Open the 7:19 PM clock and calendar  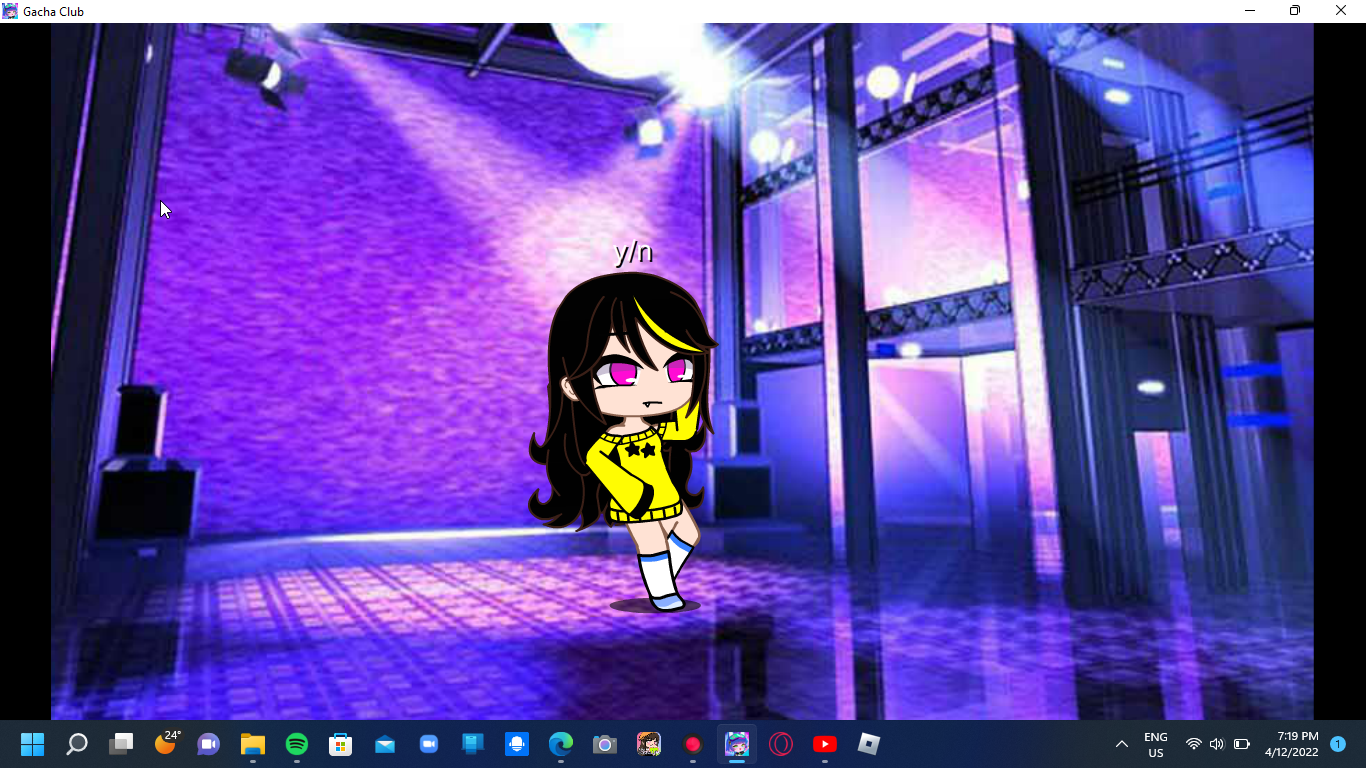click(x=1291, y=744)
